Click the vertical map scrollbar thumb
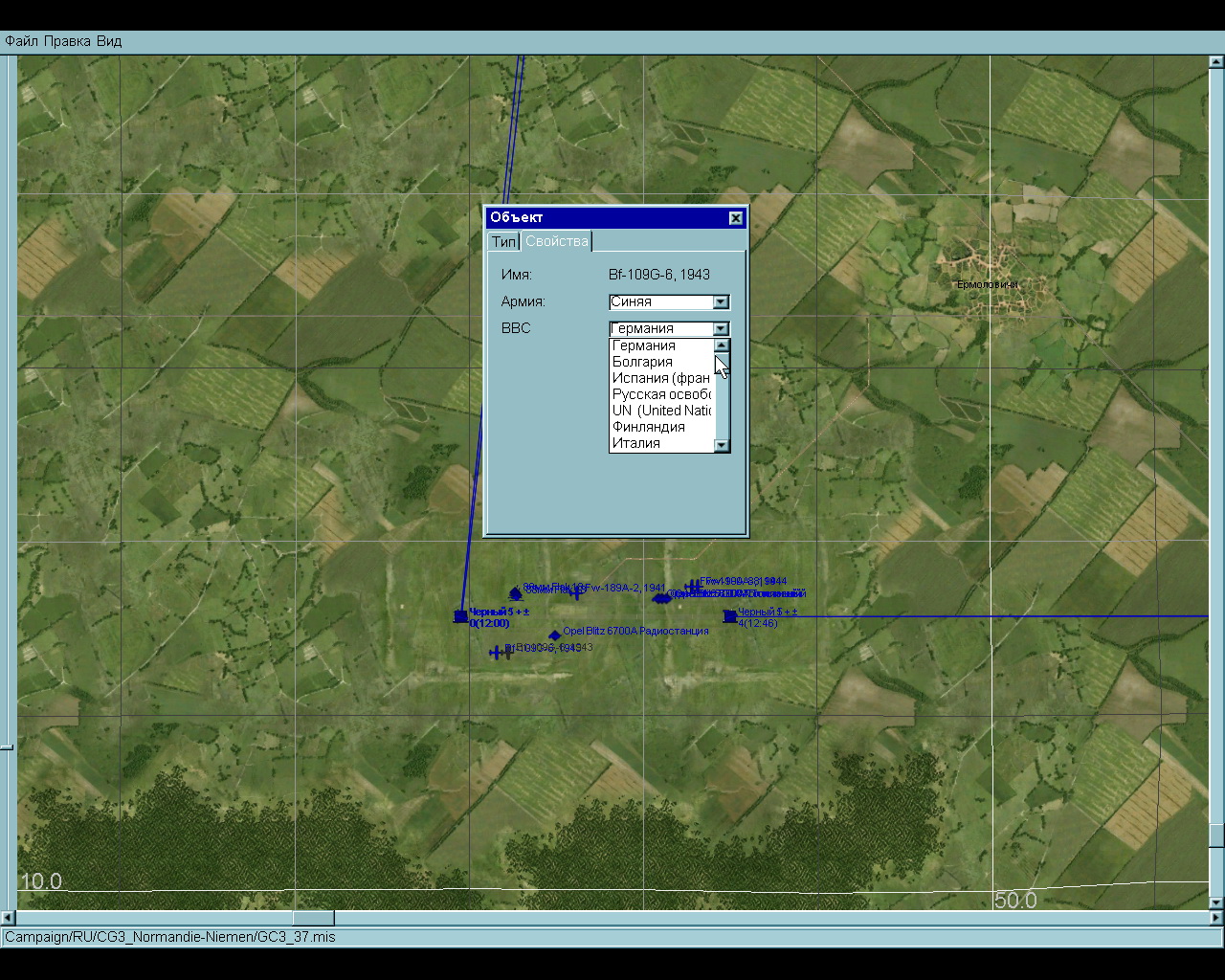 1216,835
